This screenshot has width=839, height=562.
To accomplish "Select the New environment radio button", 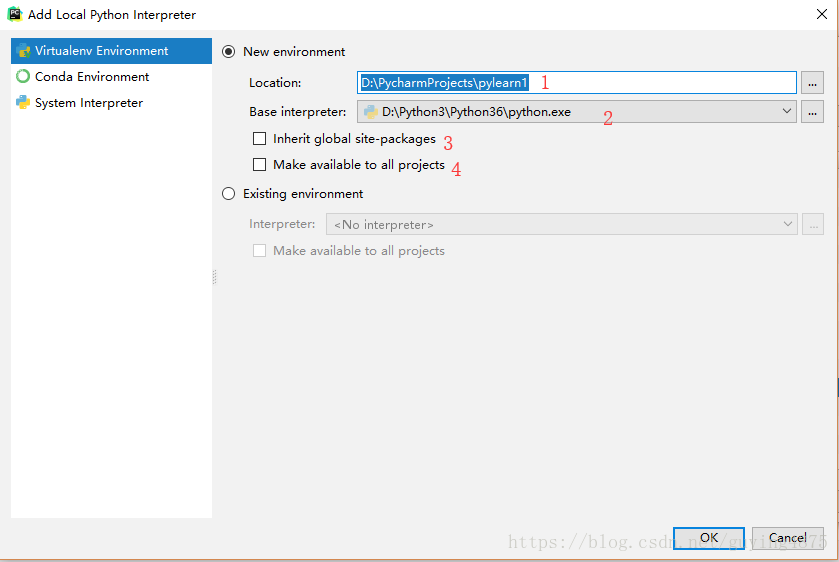I will point(228,52).
